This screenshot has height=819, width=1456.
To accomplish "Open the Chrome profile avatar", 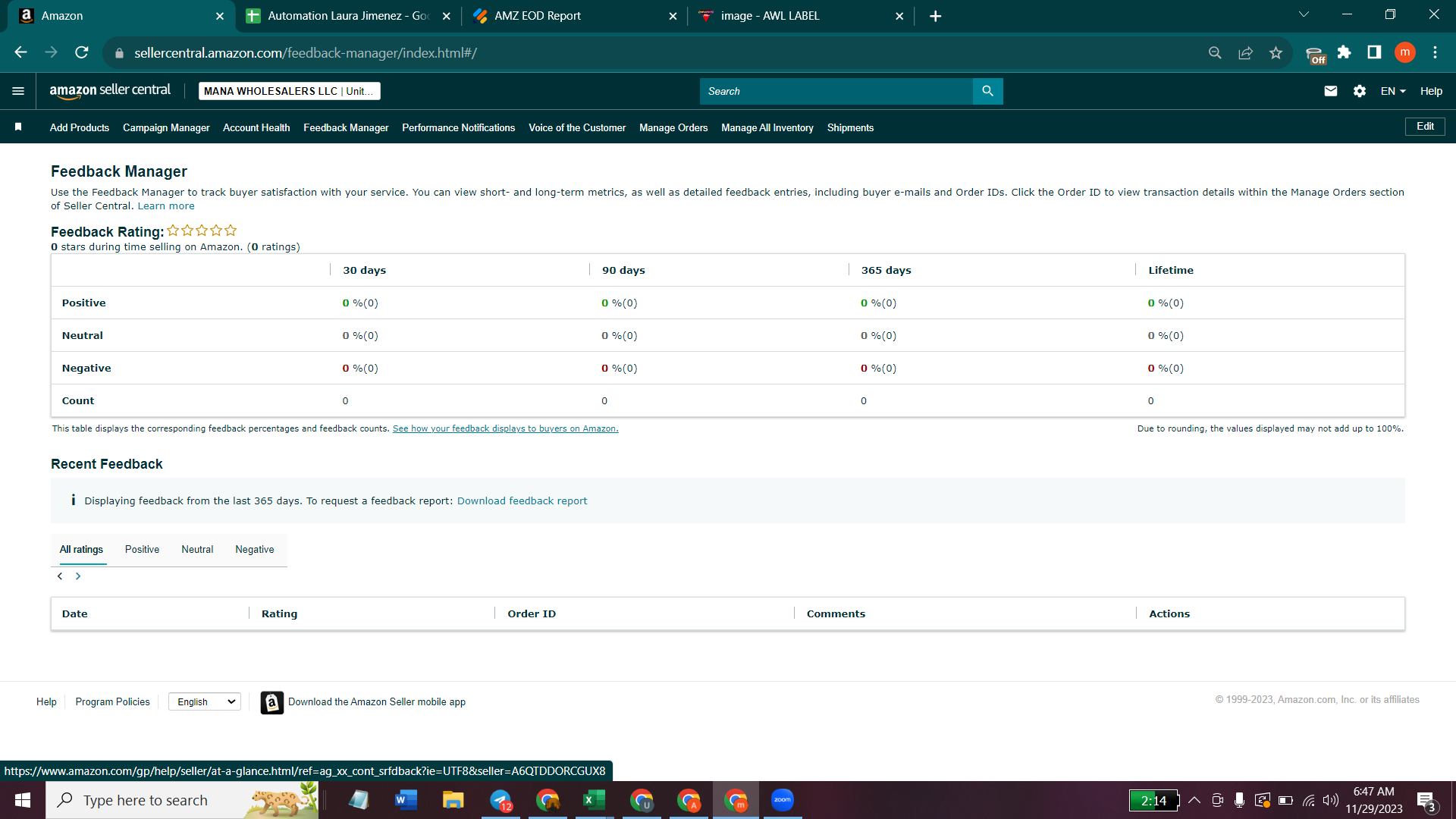I will click(1405, 52).
